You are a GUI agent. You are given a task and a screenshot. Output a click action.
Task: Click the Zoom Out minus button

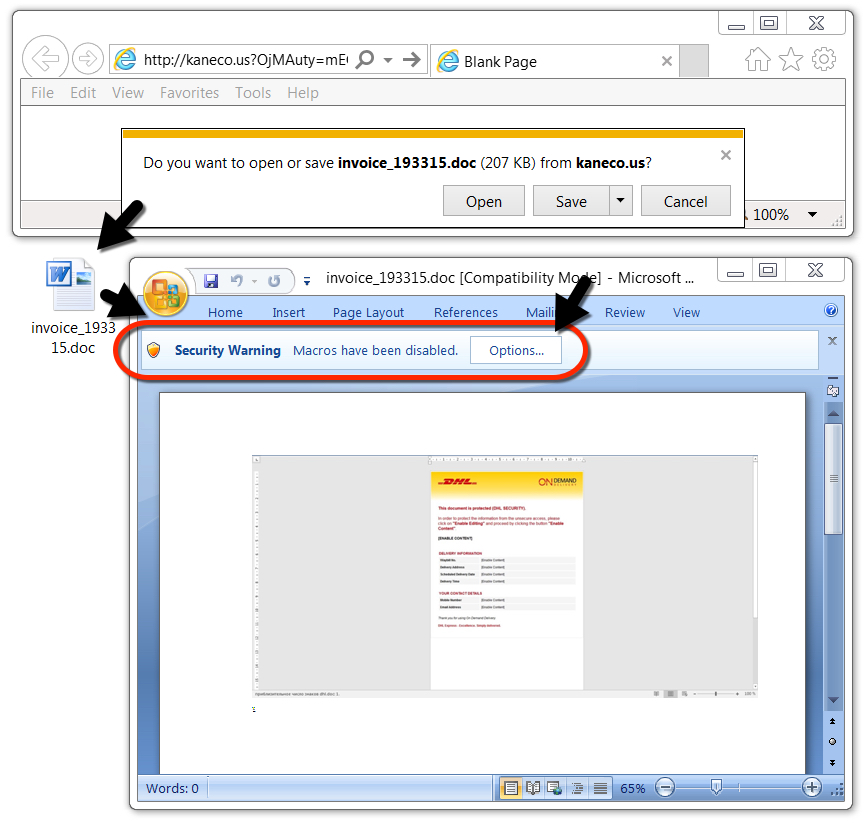click(x=665, y=787)
